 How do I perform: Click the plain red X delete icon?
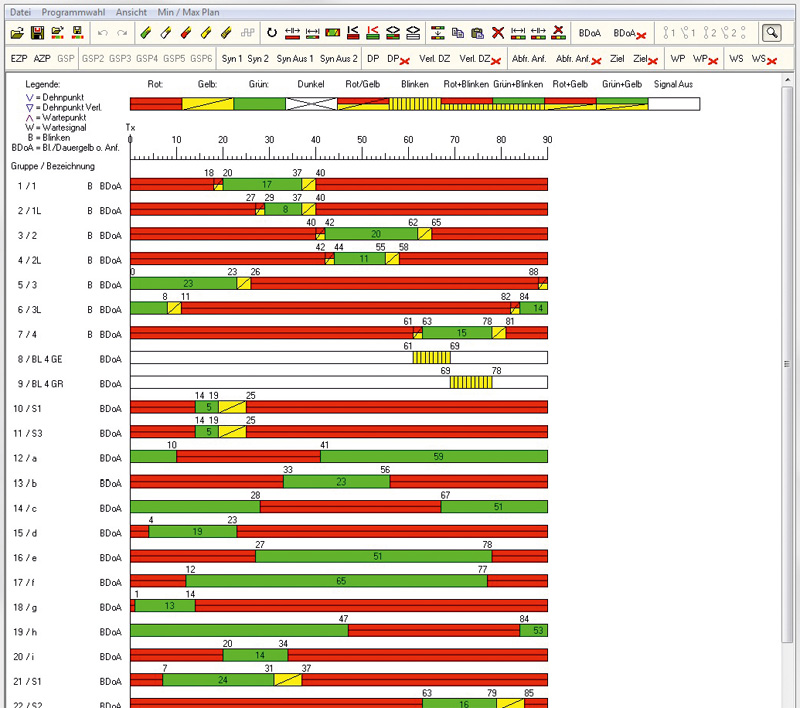point(498,33)
